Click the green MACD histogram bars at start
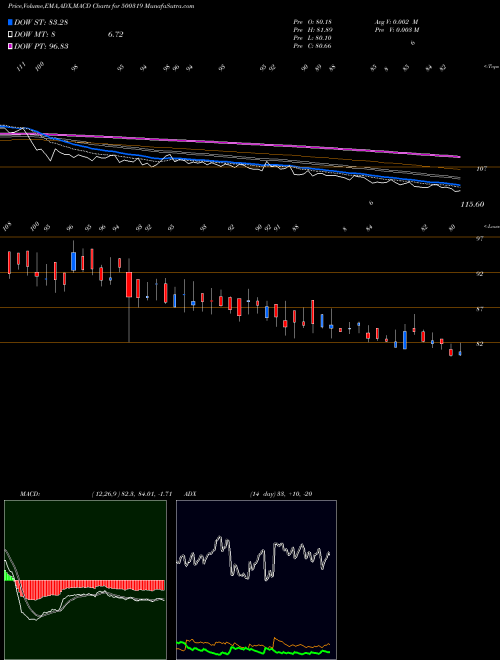The image size is (500, 660). point(8,576)
